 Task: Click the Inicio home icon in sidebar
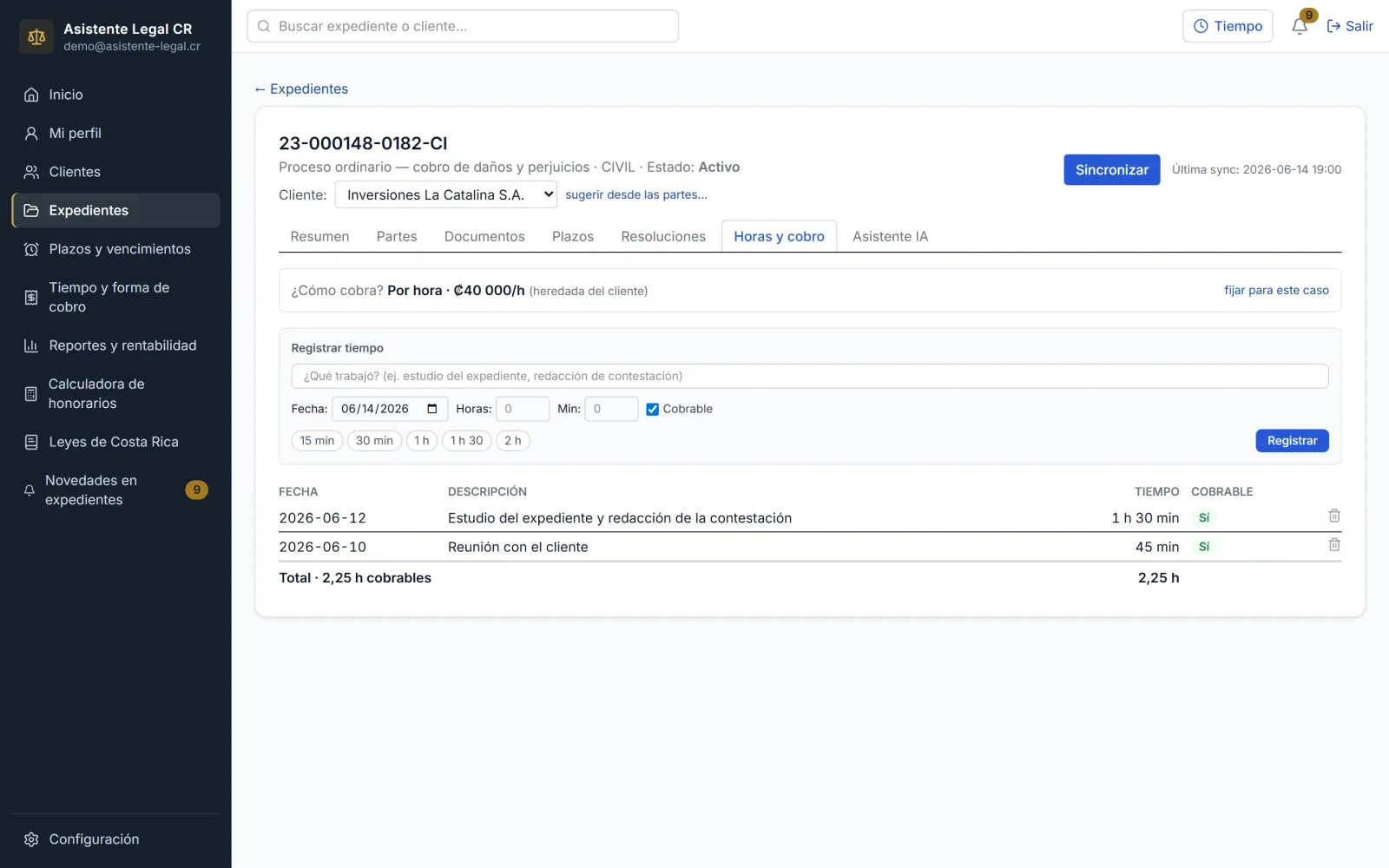pos(31,95)
